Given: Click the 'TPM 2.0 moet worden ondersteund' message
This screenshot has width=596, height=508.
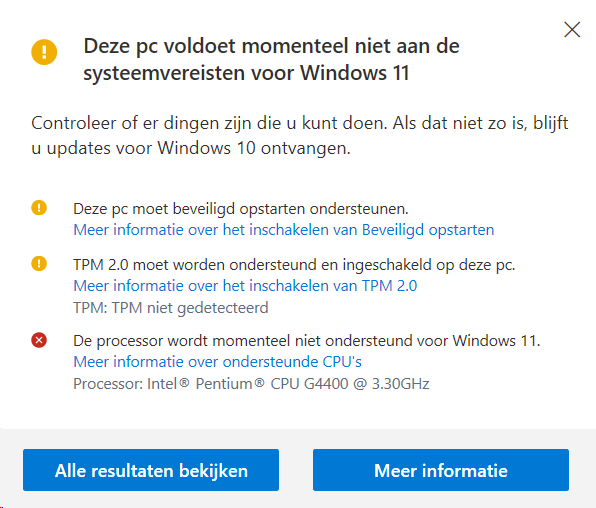Looking at the screenshot, I should click(x=294, y=265).
